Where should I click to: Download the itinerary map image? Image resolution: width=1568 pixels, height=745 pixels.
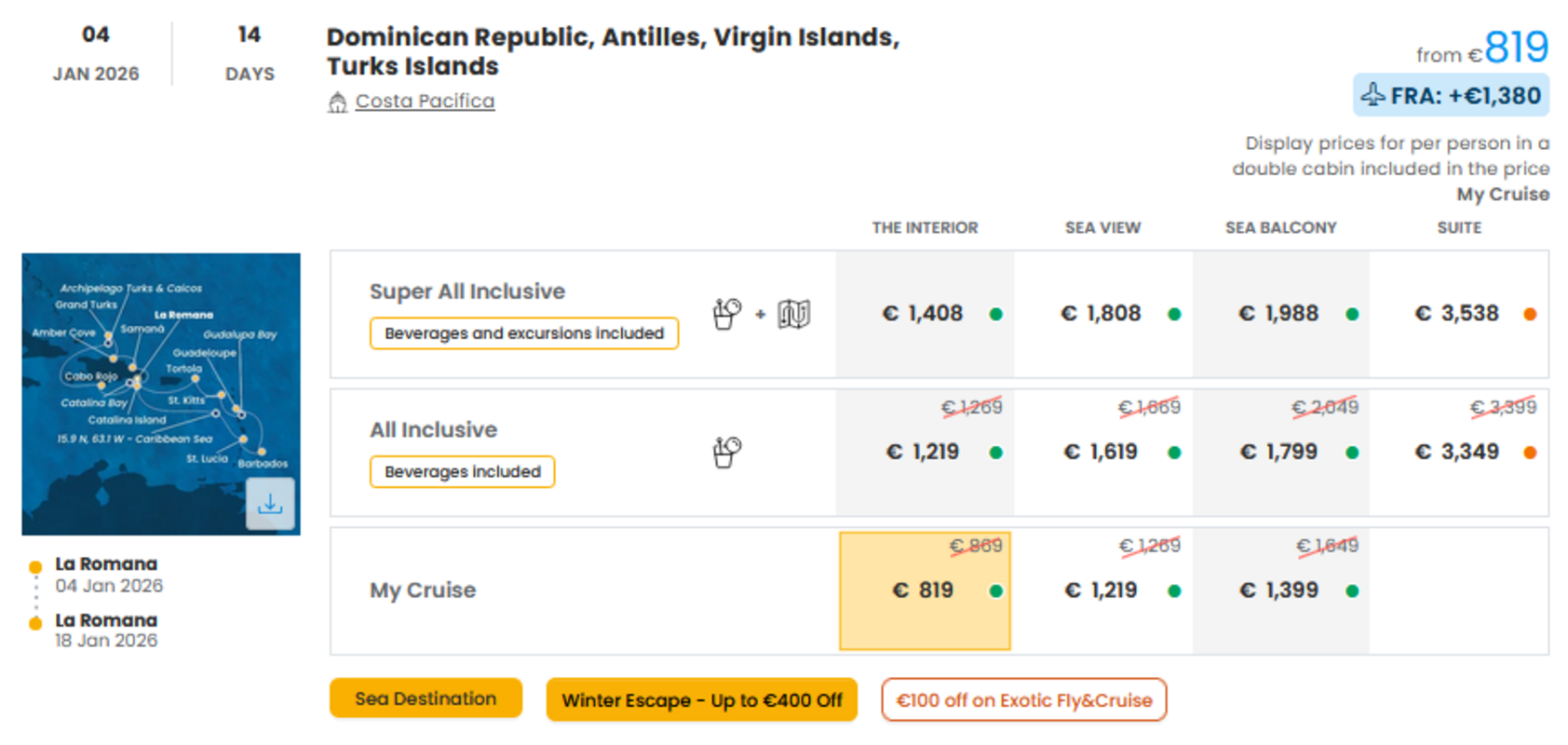[x=270, y=504]
